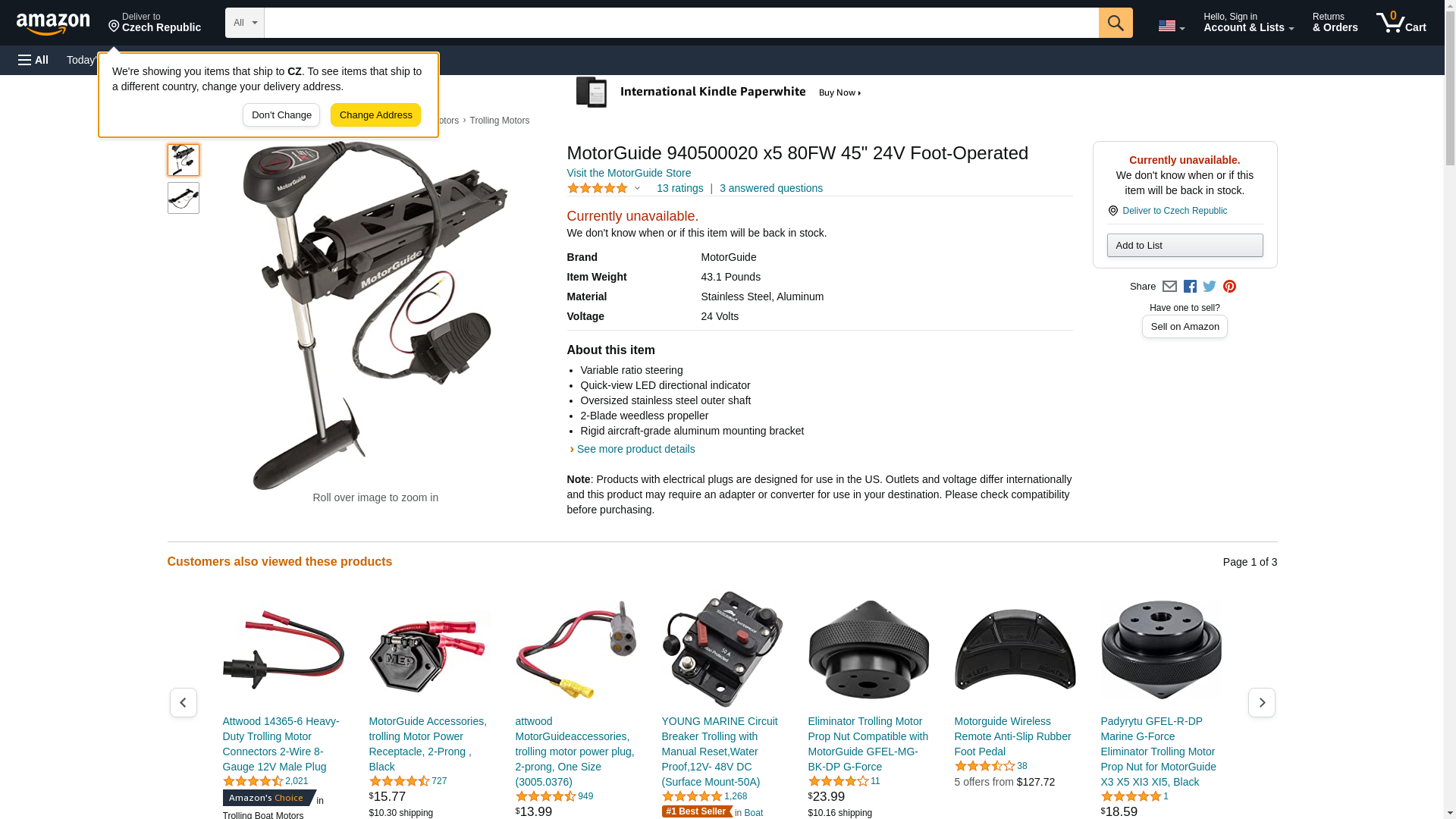The width and height of the screenshot is (1456, 819).
Task: Open the cart icon
Action: coord(1401,23)
